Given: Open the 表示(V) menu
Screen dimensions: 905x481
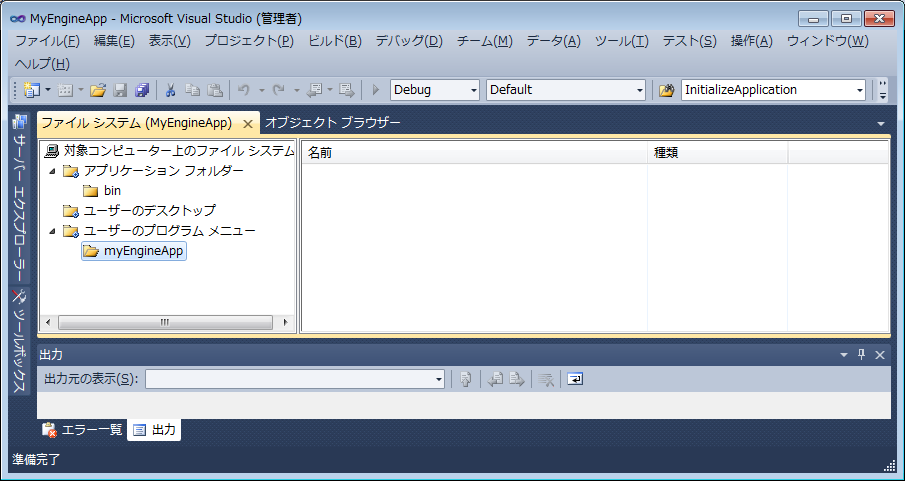Looking at the screenshot, I should click(x=170, y=41).
